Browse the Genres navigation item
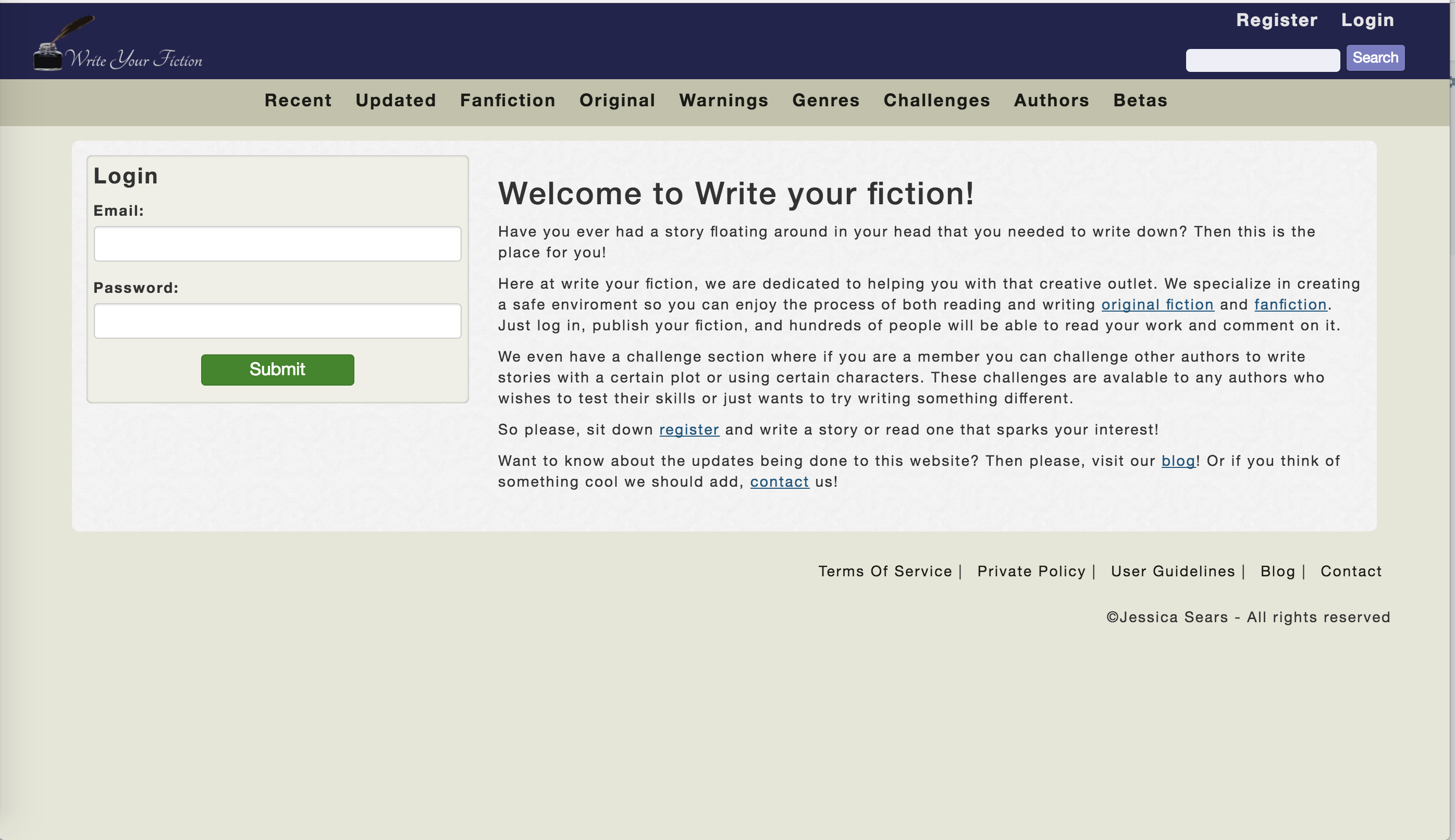Viewport: 1455px width, 840px height. pyautogui.click(x=825, y=101)
